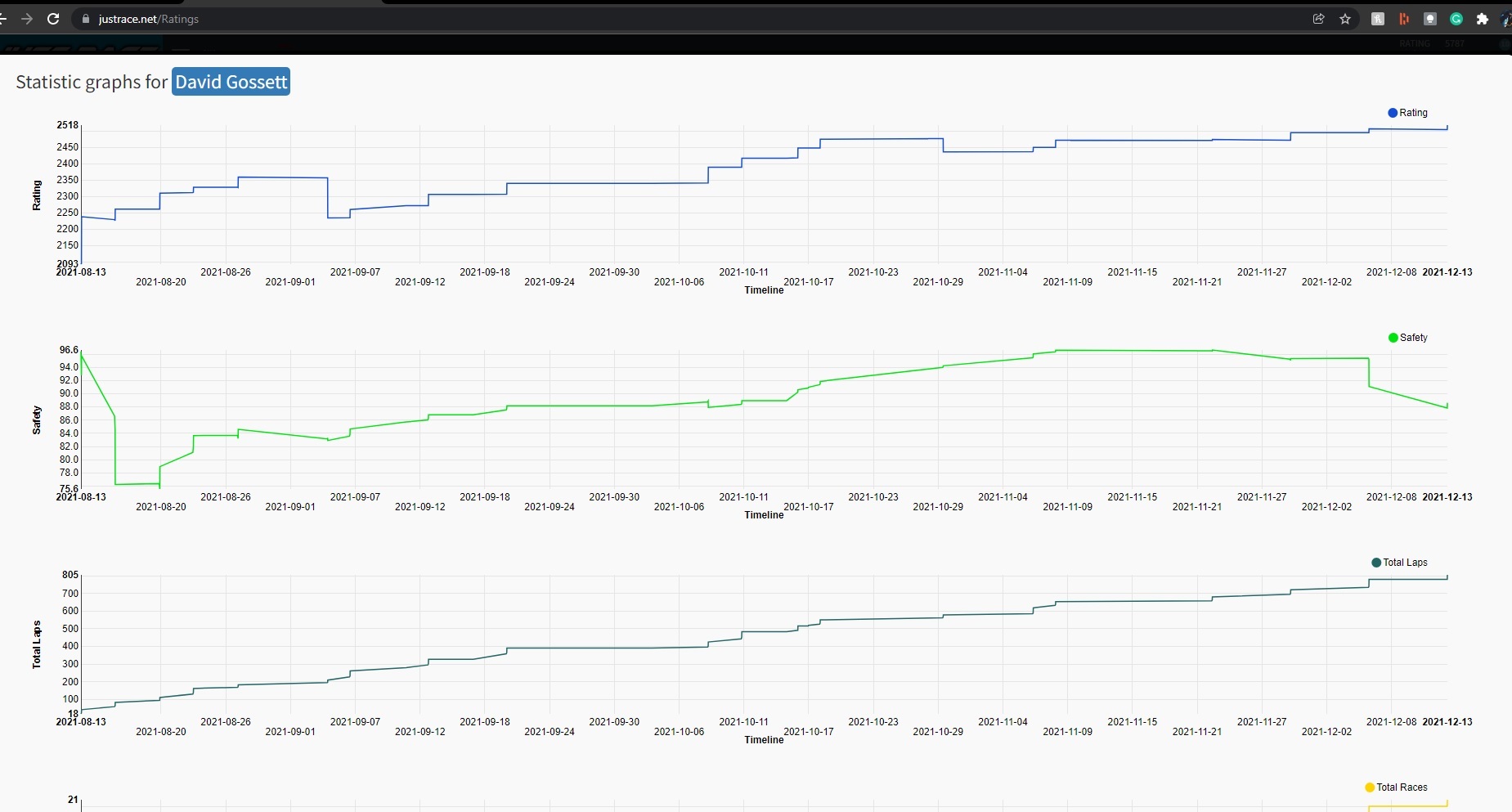1512x812 pixels.
Task: Go forward in browser history
Action: 27,19
